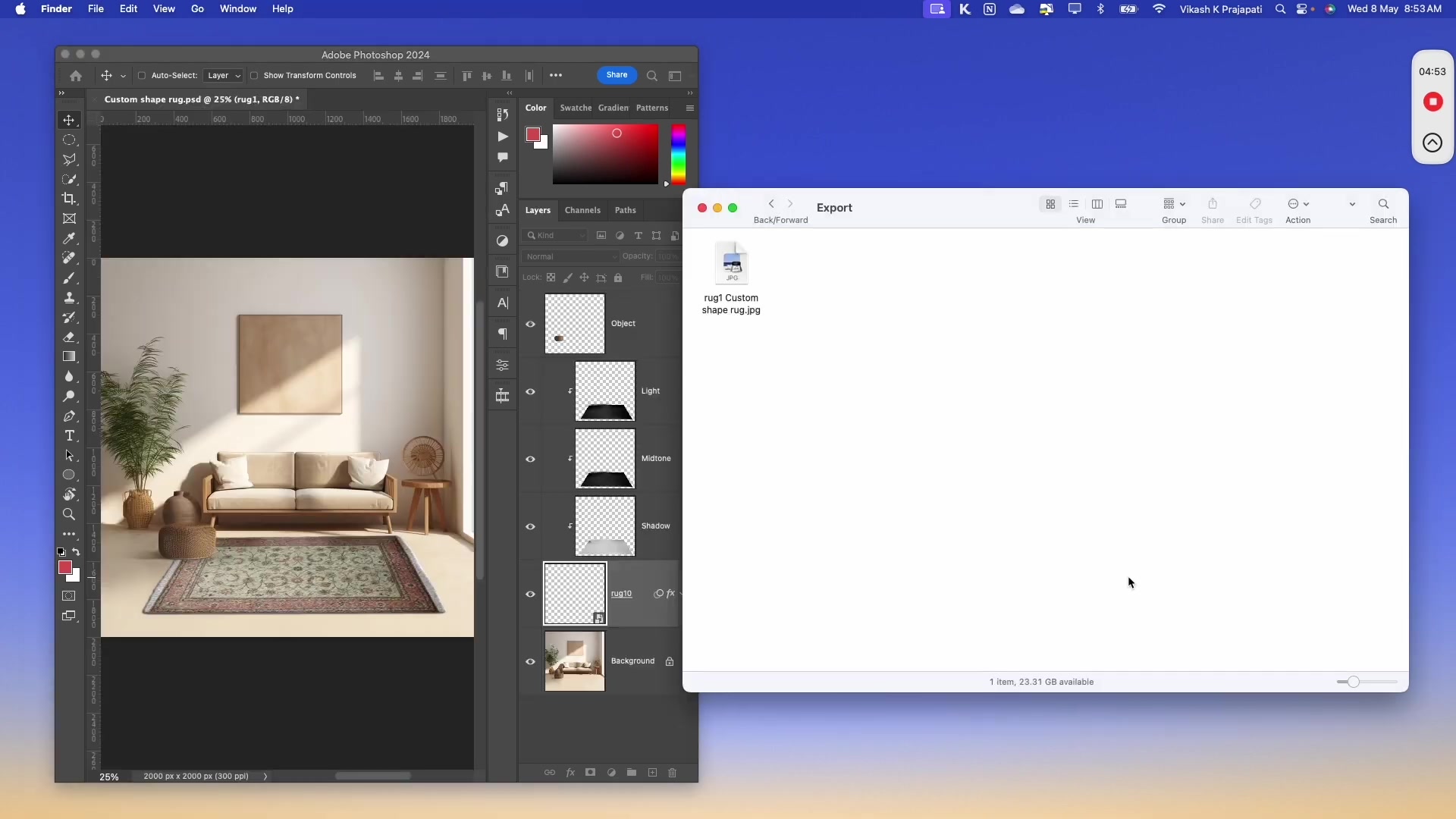Click the Share button in Photoshop toolbar
Viewport: 1456px width, 819px height.
(617, 75)
